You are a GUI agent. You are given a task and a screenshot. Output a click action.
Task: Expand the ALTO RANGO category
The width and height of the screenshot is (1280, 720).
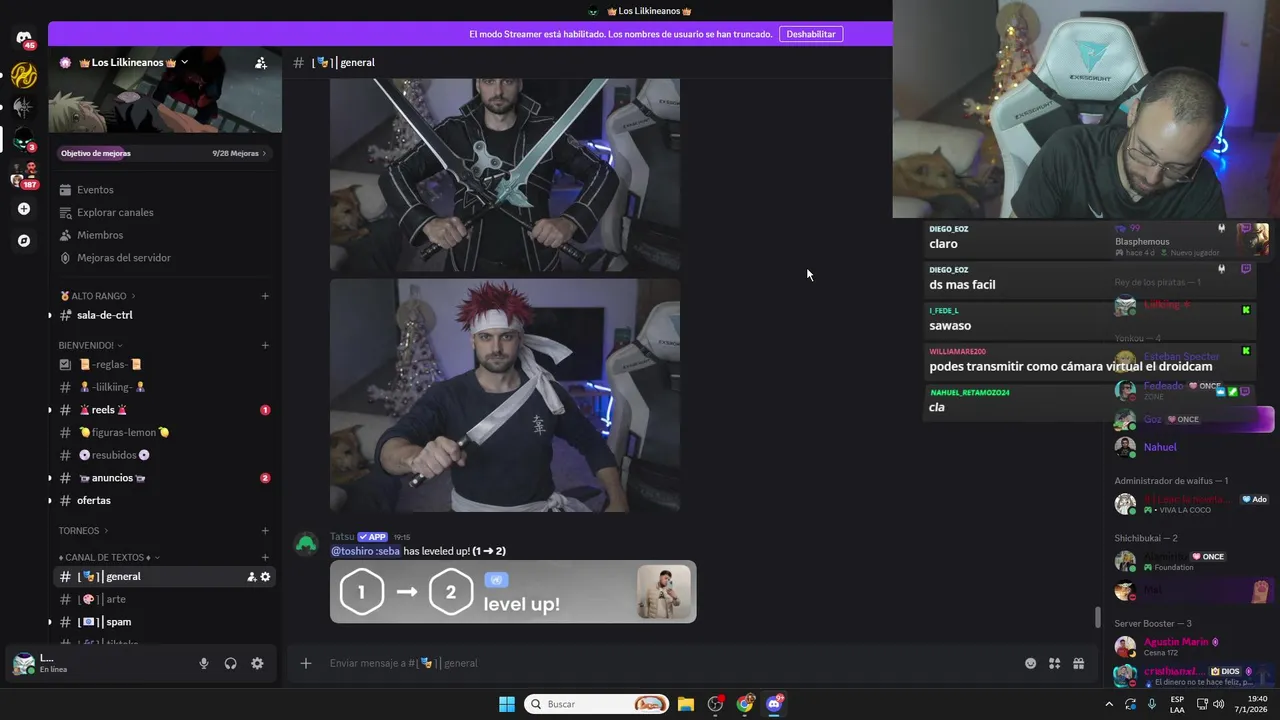pos(97,296)
